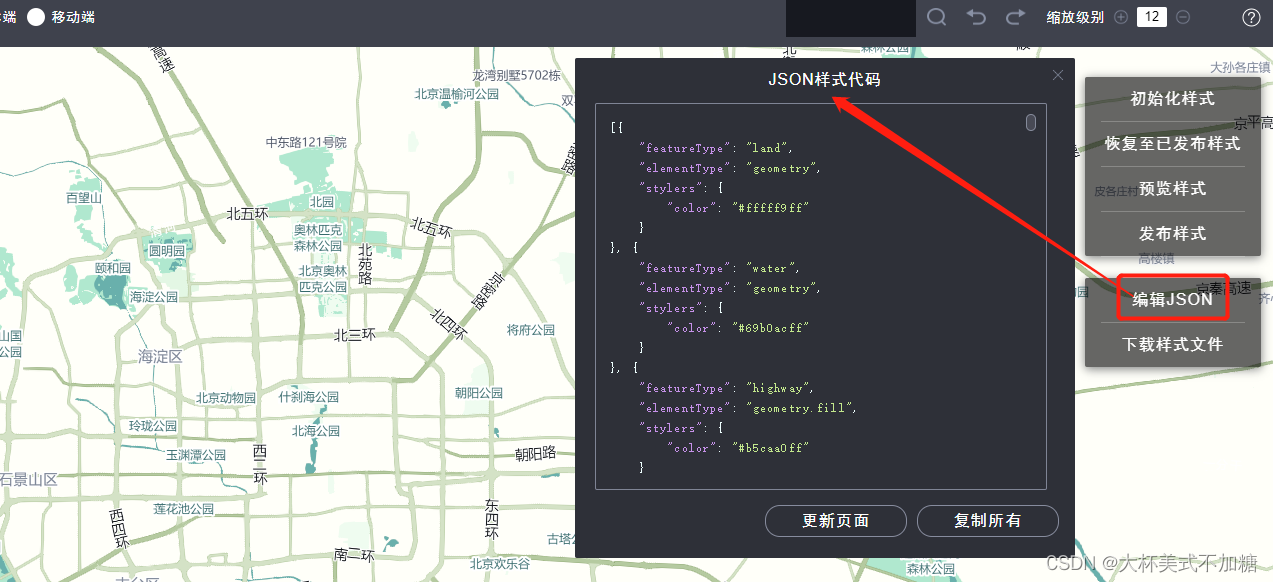This screenshot has height=582, width=1273.
Task: Increase zoom level with plus icon
Action: tap(1121, 17)
